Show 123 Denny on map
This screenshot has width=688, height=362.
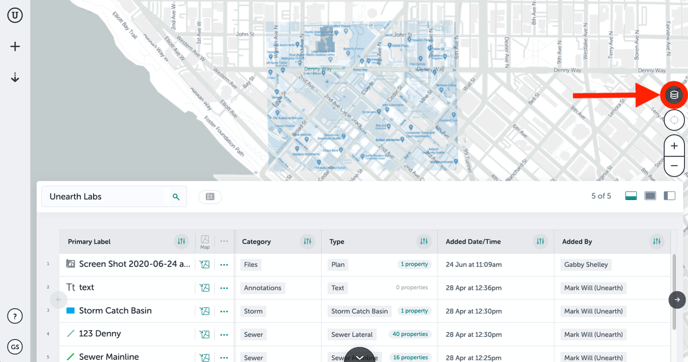tap(204, 334)
